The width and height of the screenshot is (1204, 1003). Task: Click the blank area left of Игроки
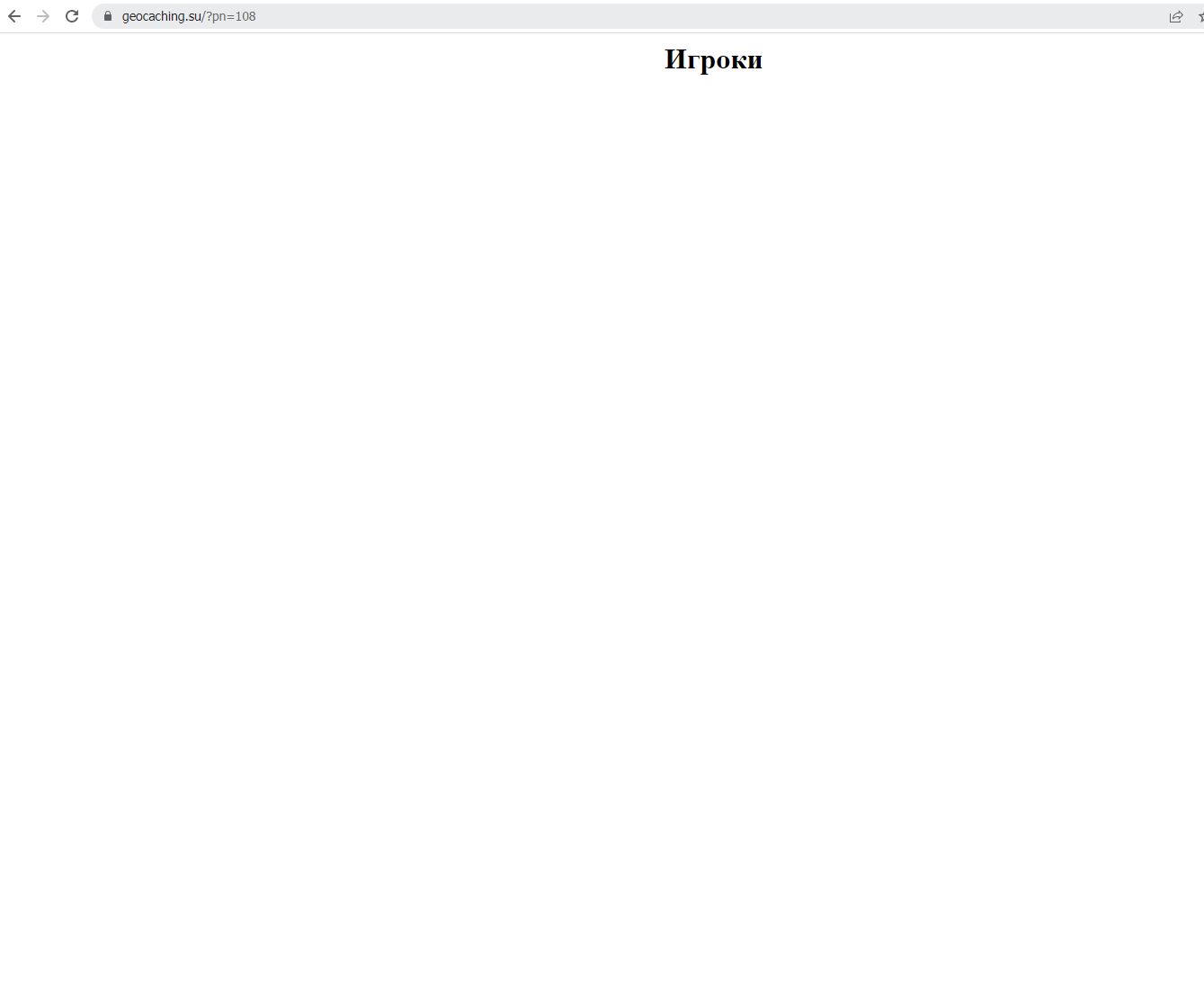point(315,59)
